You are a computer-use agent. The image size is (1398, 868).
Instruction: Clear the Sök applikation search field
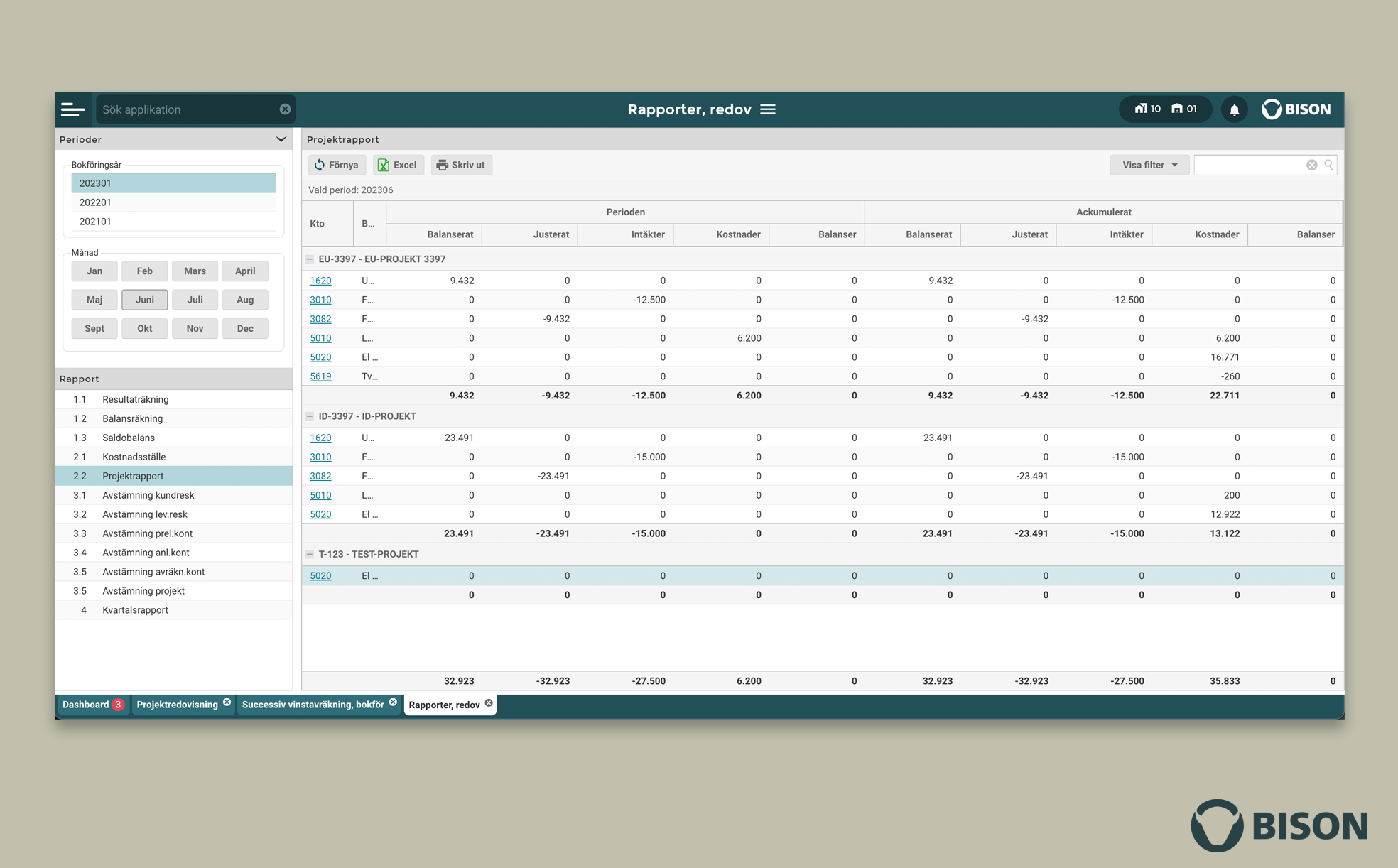click(x=285, y=109)
